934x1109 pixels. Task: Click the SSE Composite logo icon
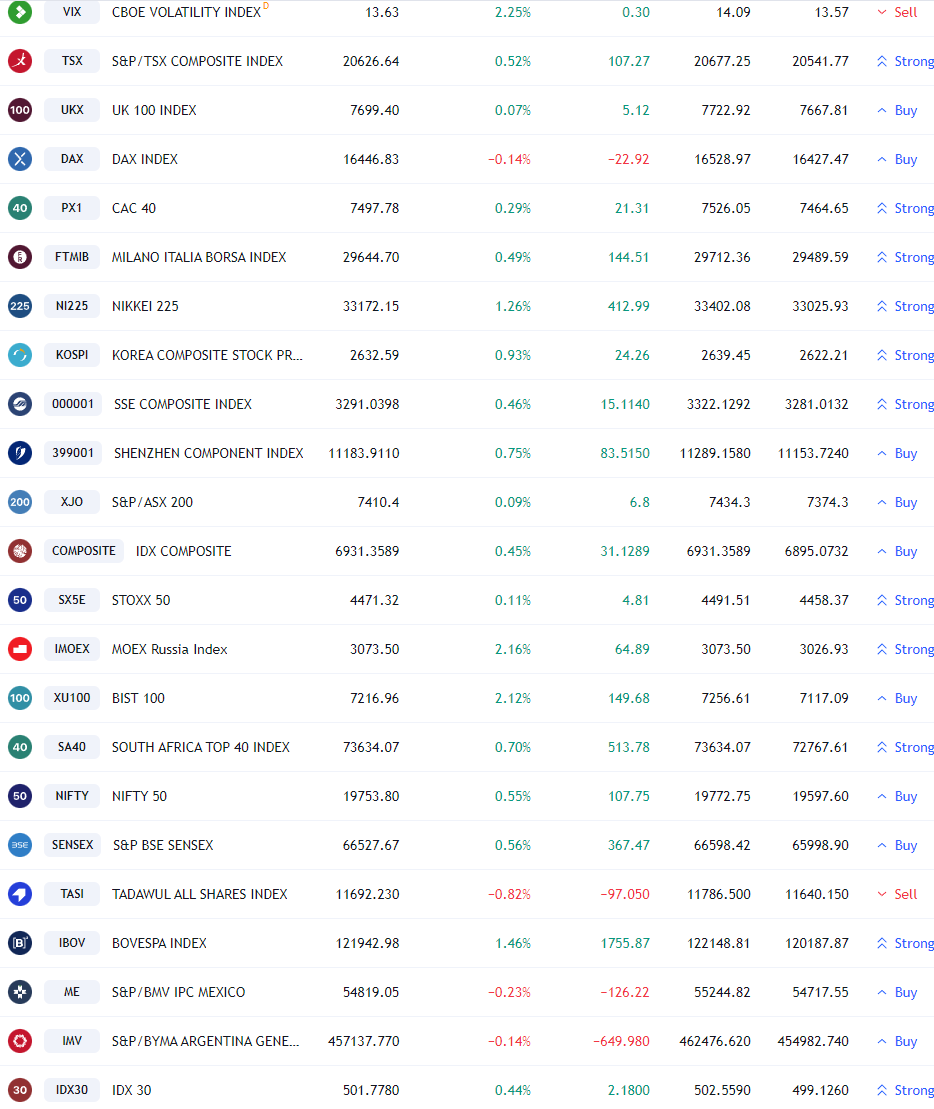pyautogui.click(x=20, y=404)
